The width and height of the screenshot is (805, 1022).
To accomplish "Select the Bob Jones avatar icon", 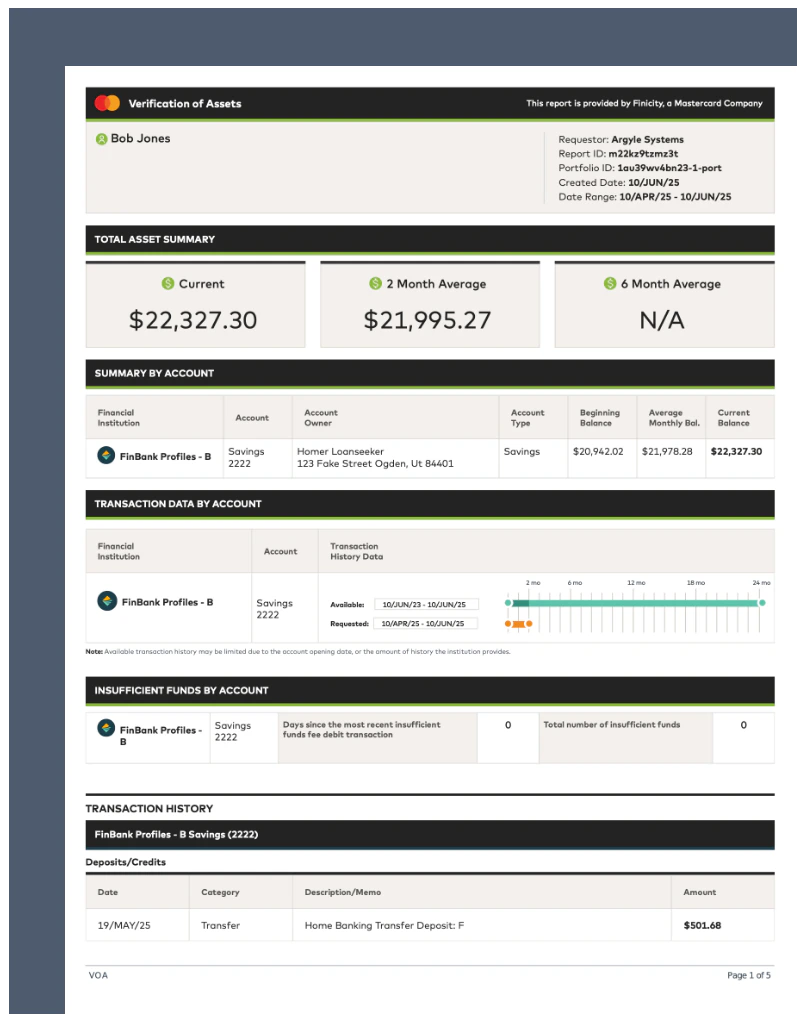I will [102, 139].
